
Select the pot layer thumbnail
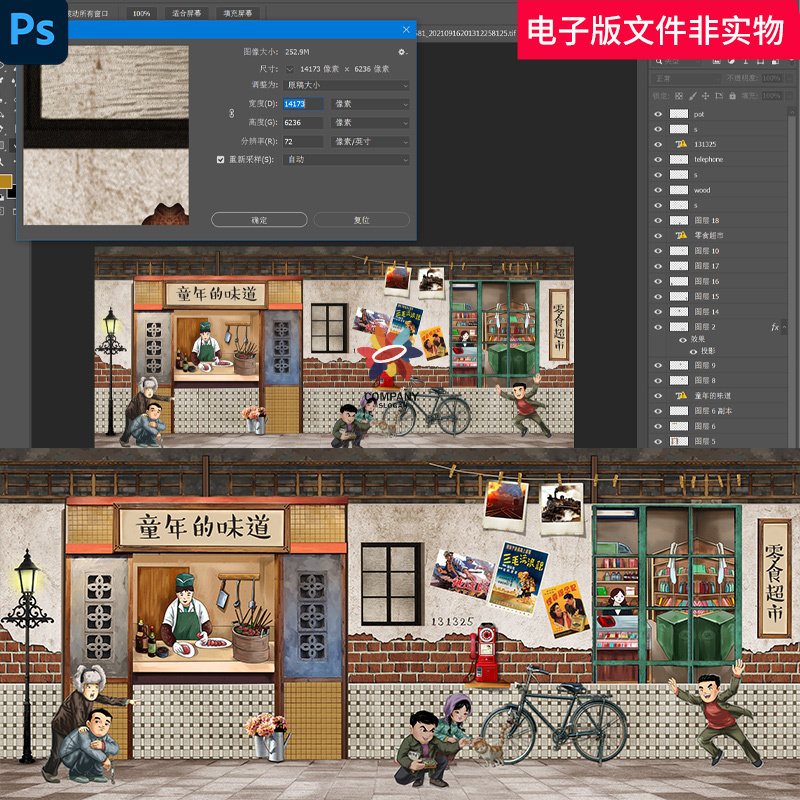[x=679, y=114]
